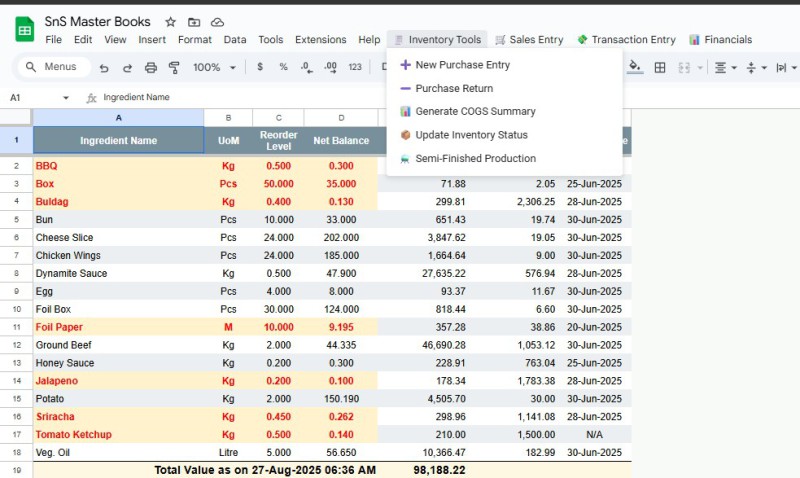Select the paint format tool
Screen dimensions: 800x478
[174, 67]
